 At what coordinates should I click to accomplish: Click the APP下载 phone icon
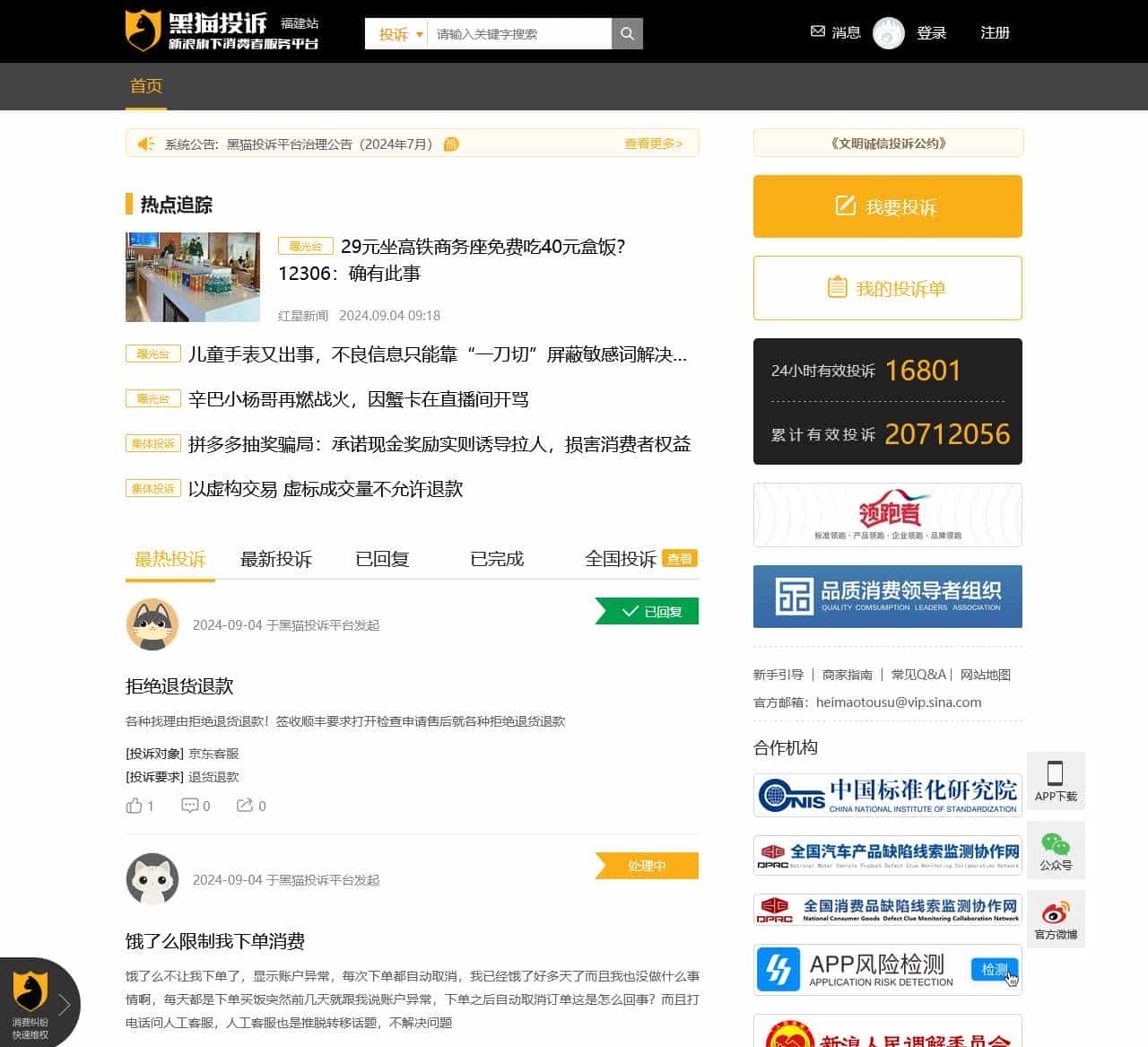(x=1056, y=772)
